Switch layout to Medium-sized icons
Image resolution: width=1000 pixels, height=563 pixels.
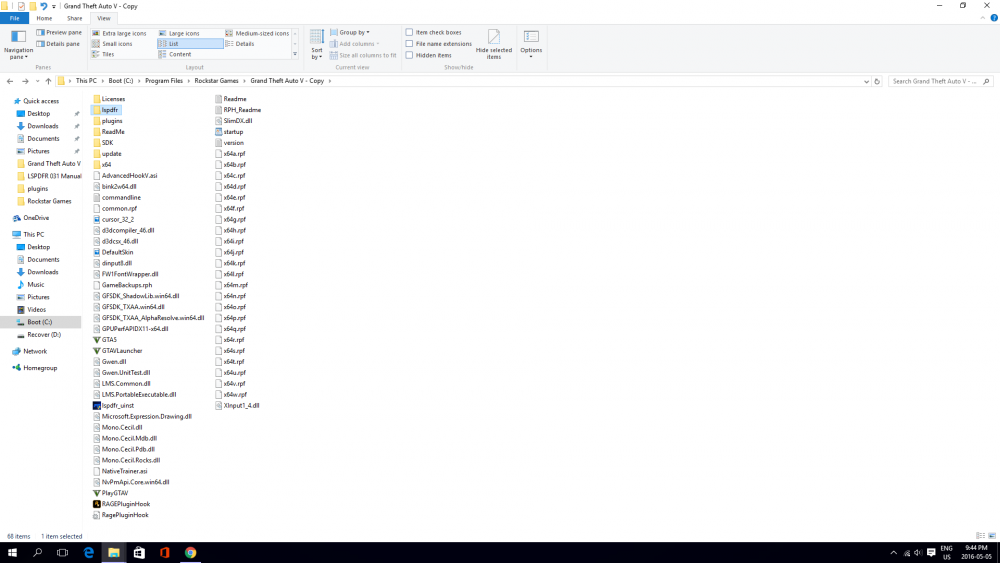257,33
